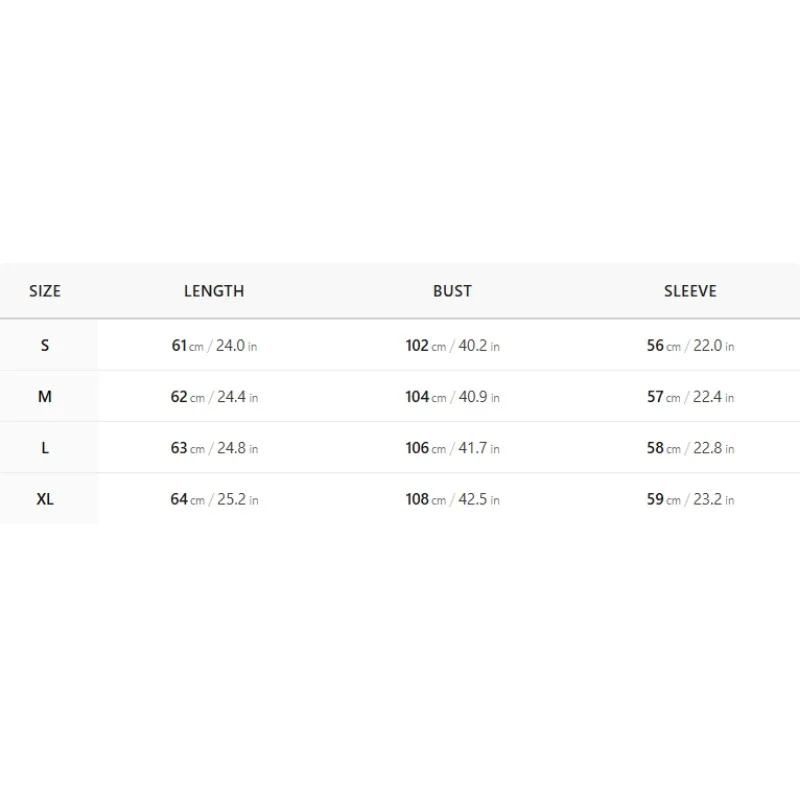Click the 57 cm / 22.4 in cell
The height and width of the screenshot is (800, 800).
[x=690, y=396]
